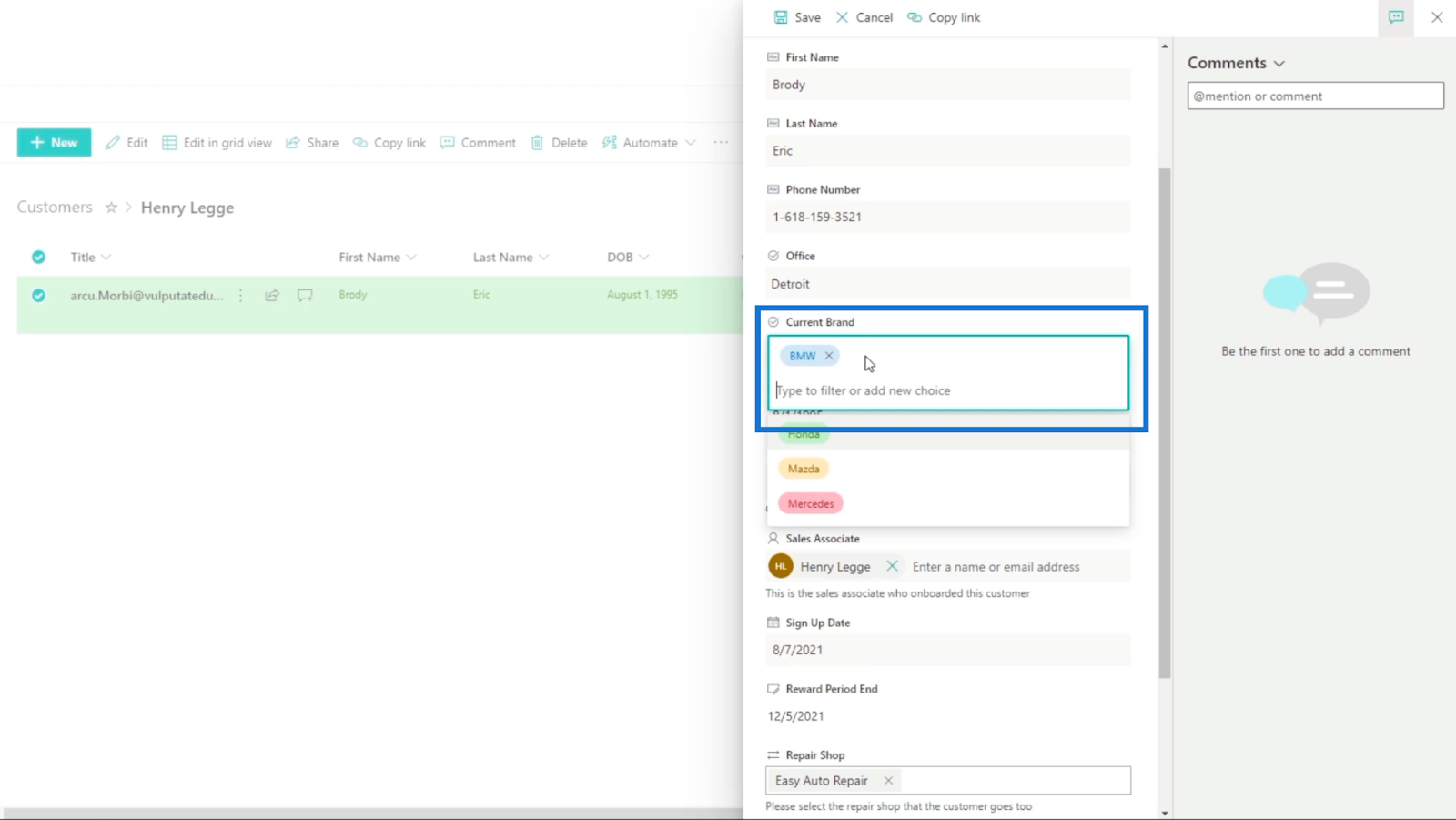Image resolution: width=1456 pixels, height=820 pixels.
Task: Remove Easy Auto Repair from Repair Shop
Action: click(x=888, y=781)
